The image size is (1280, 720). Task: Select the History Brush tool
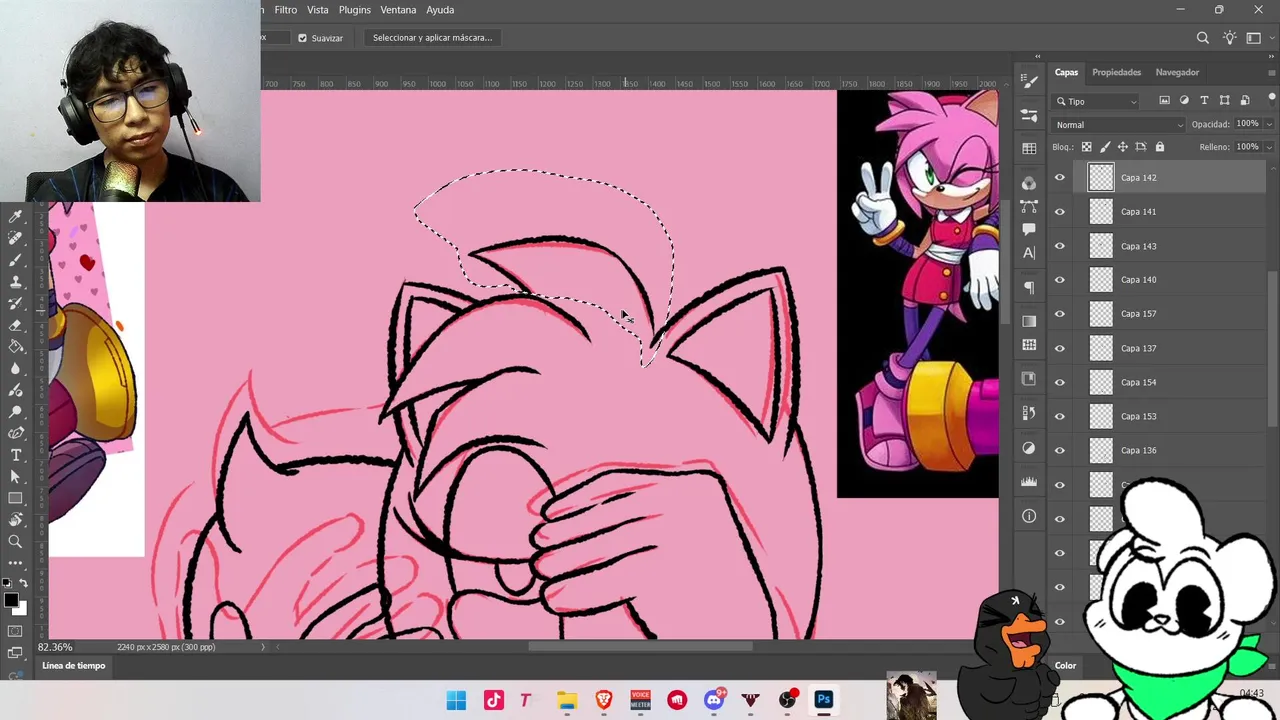15,303
